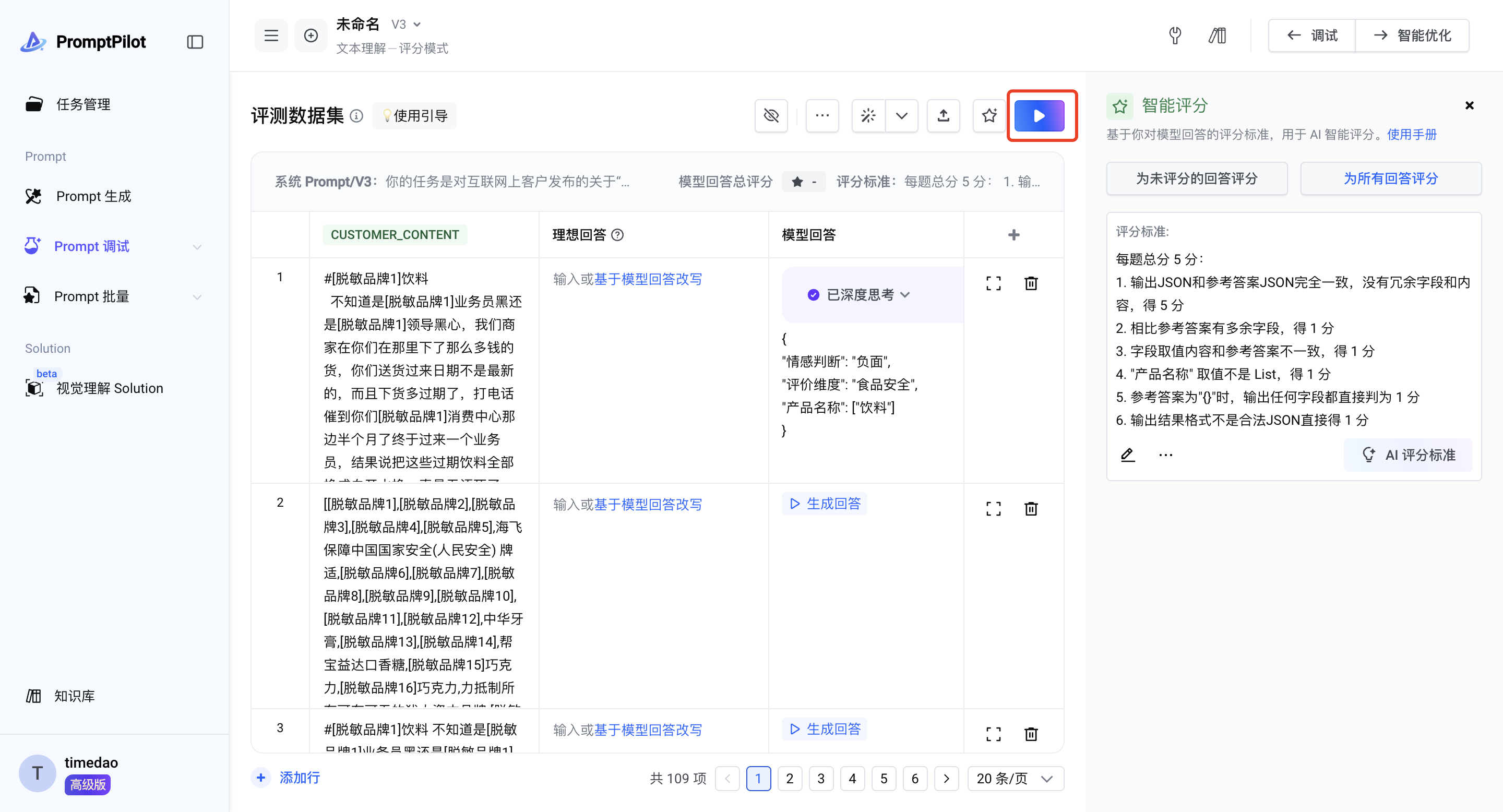
Task: Go to Prompt 生成 in sidebar
Action: [x=93, y=196]
